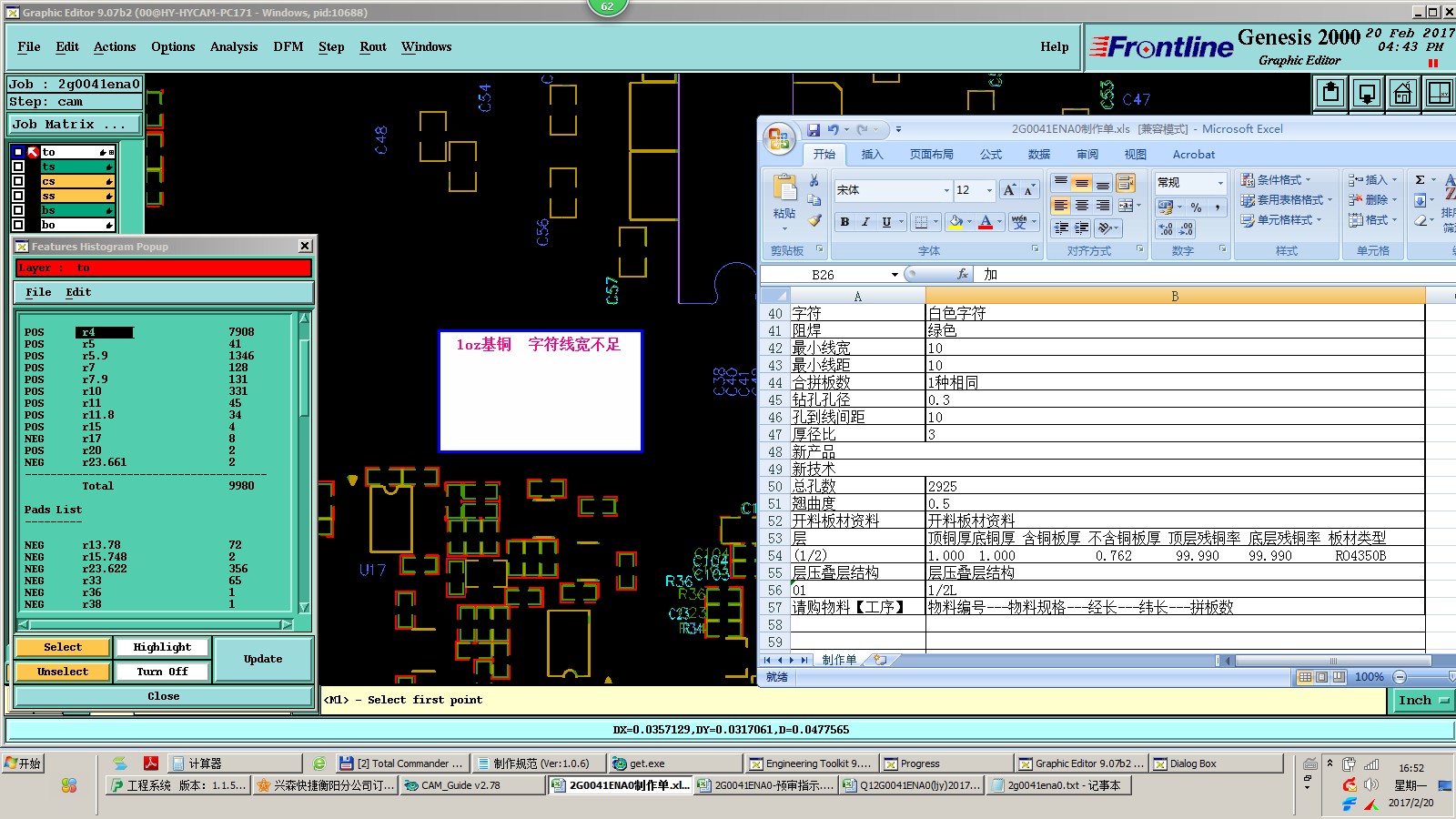Toggle wrap text in Excel
This screenshot has height=819, width=1456.
coord(1126,183)
